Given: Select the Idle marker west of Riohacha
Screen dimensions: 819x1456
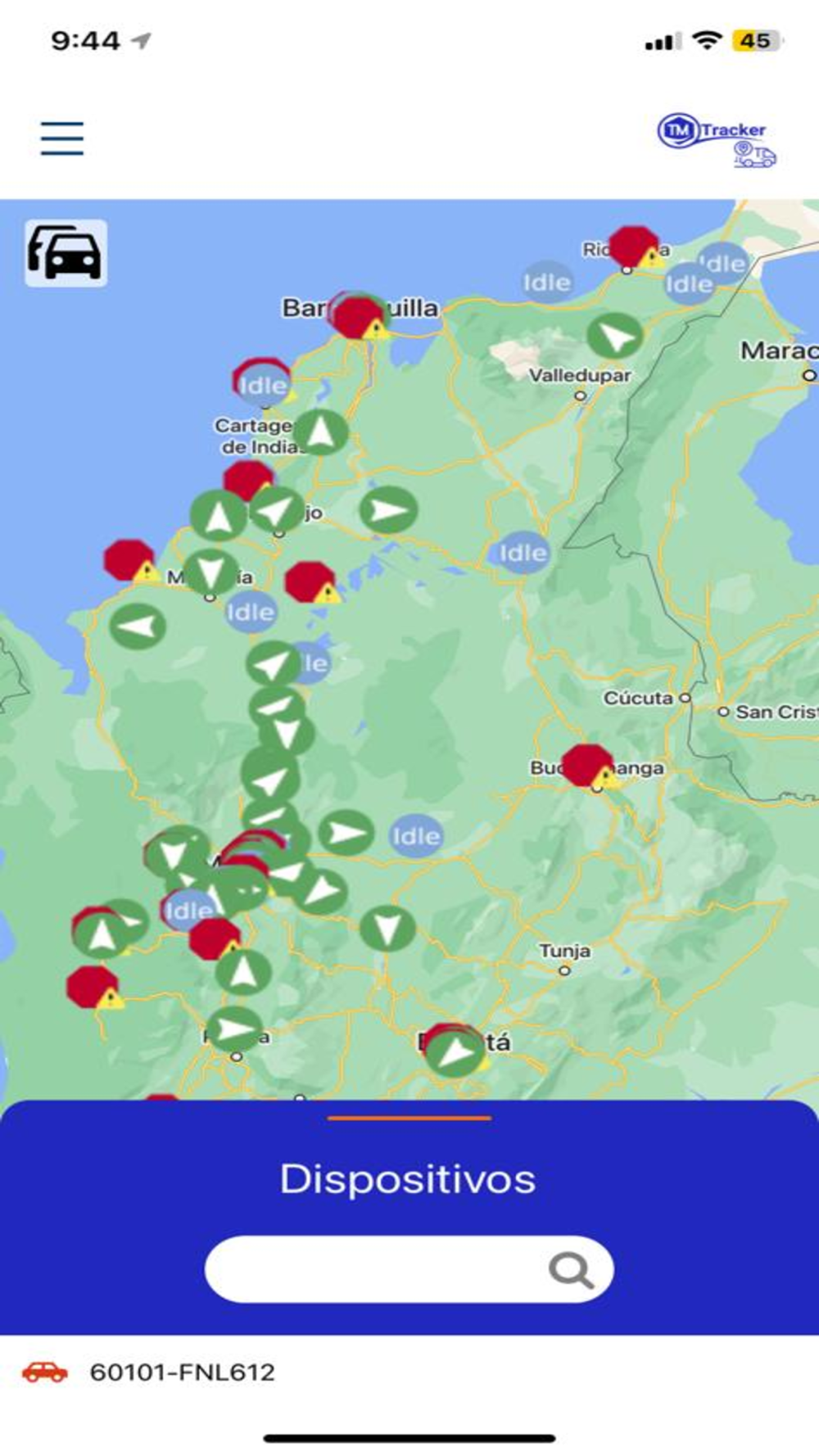Looking at the screenshot, I should pos(547,283).
